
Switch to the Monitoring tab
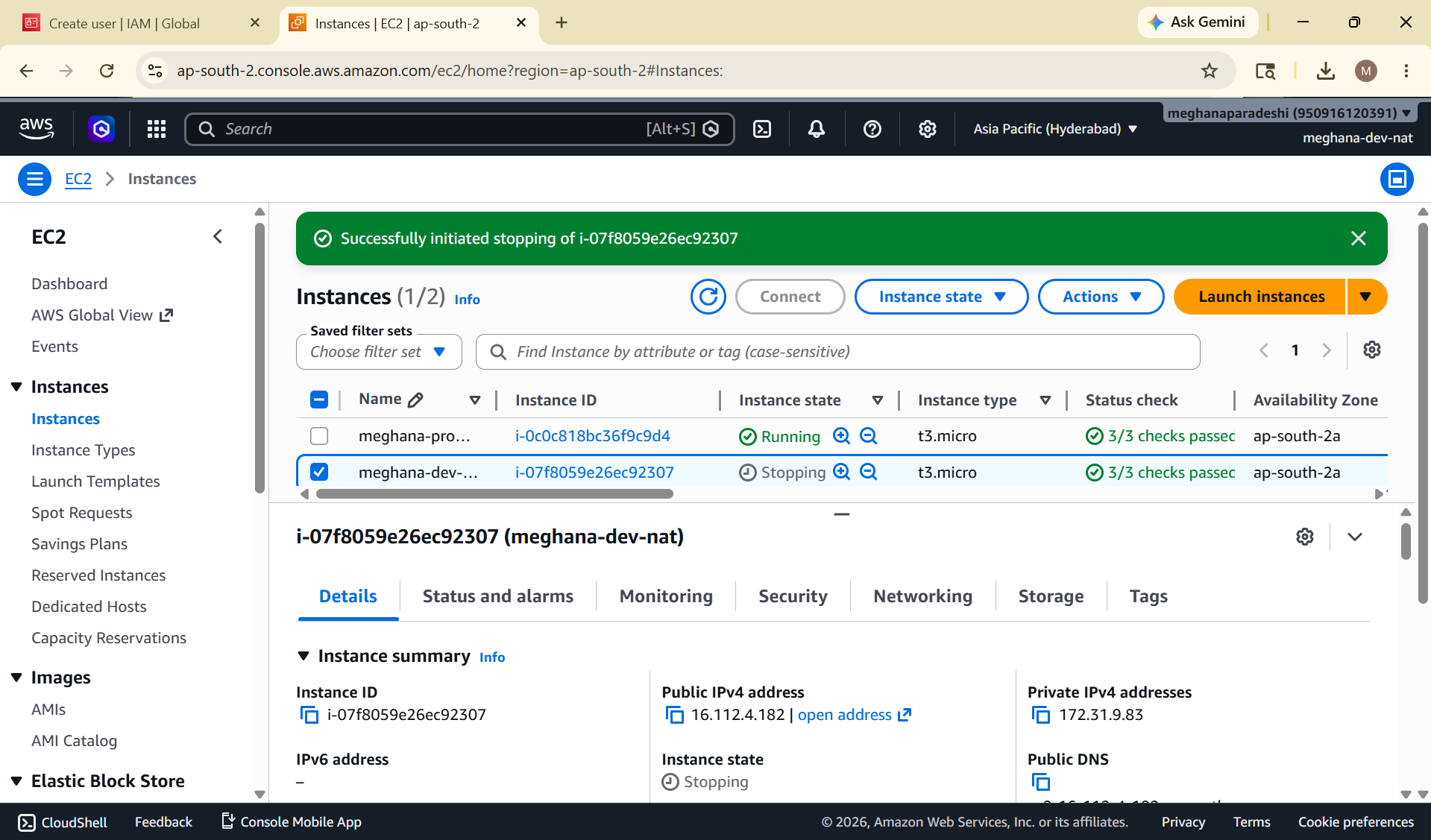coord(666,596)
